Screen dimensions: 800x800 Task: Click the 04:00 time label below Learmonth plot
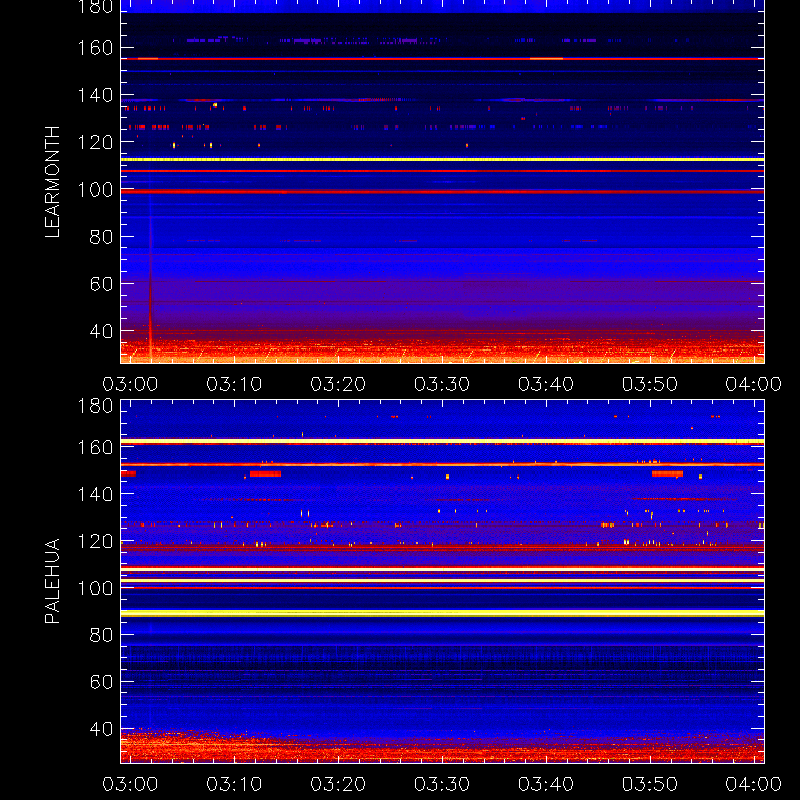coord(754,384)
